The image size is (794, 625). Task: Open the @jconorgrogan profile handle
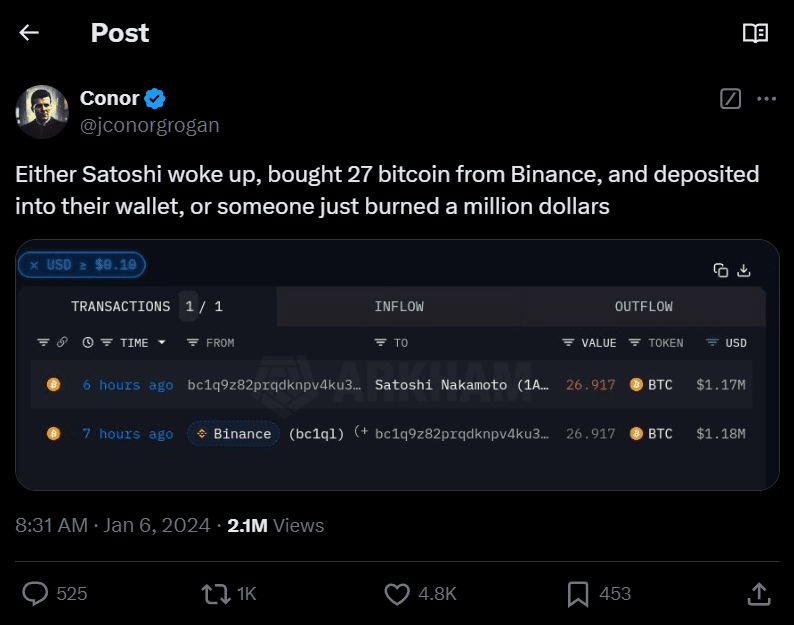click(149, 125)
